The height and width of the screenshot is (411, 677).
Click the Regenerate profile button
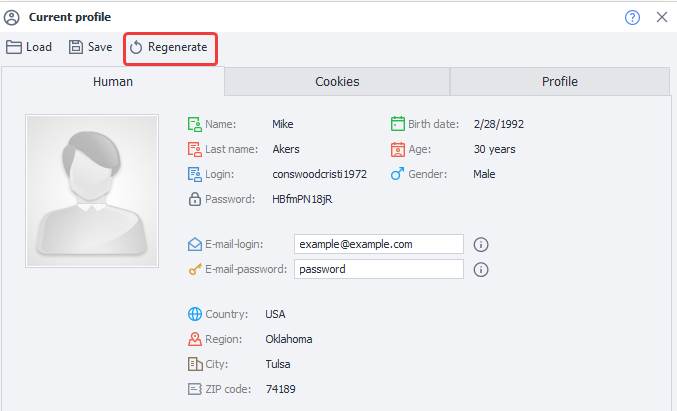[x=169, y=47]
